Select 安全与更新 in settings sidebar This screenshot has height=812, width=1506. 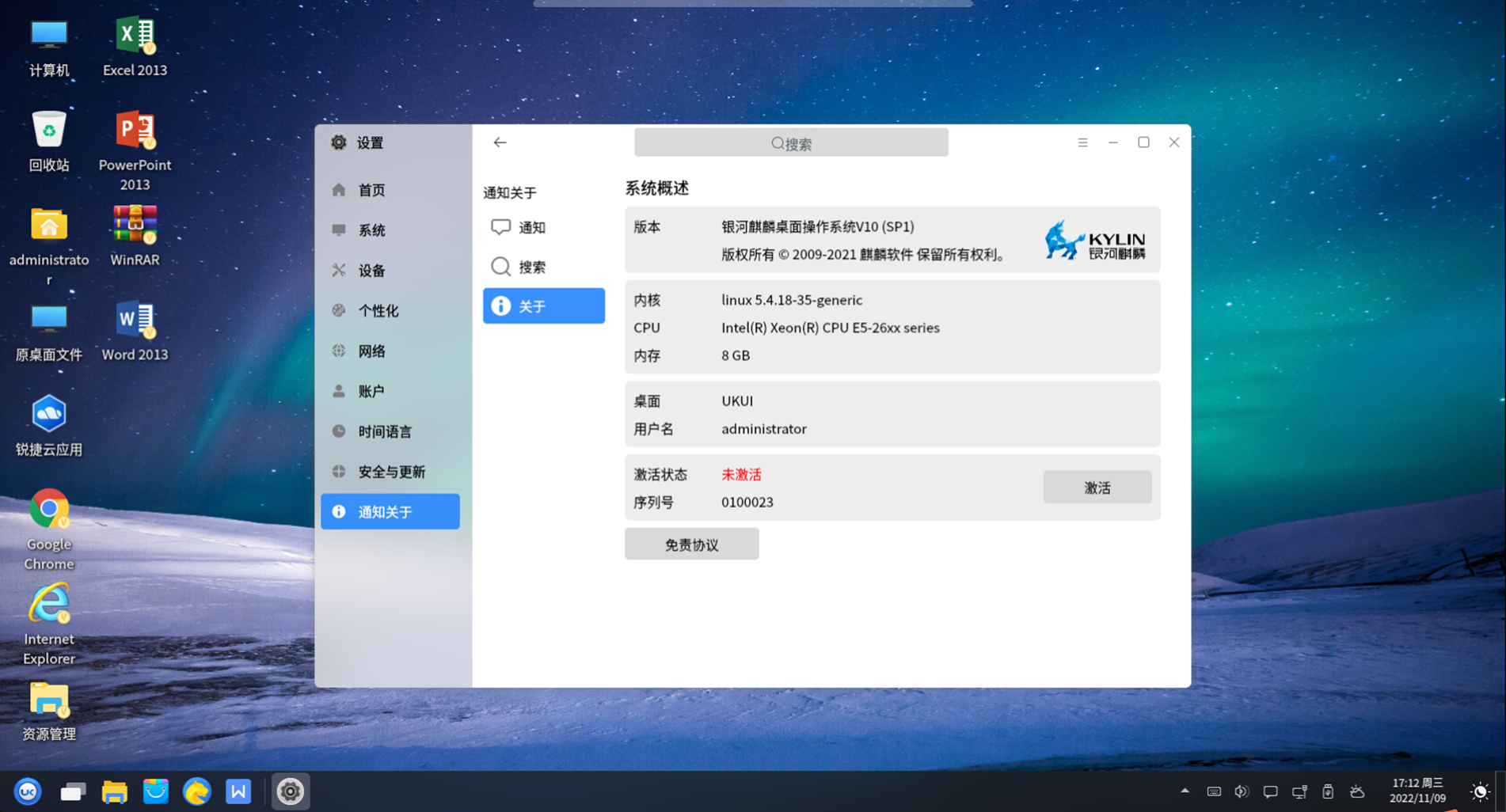[390, 472]
